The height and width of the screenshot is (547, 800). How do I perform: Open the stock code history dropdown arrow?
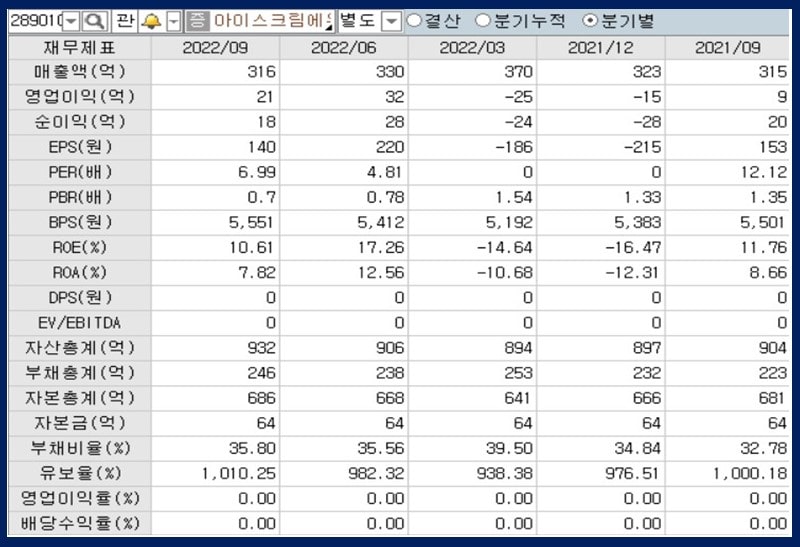click(x=71, y=21)
